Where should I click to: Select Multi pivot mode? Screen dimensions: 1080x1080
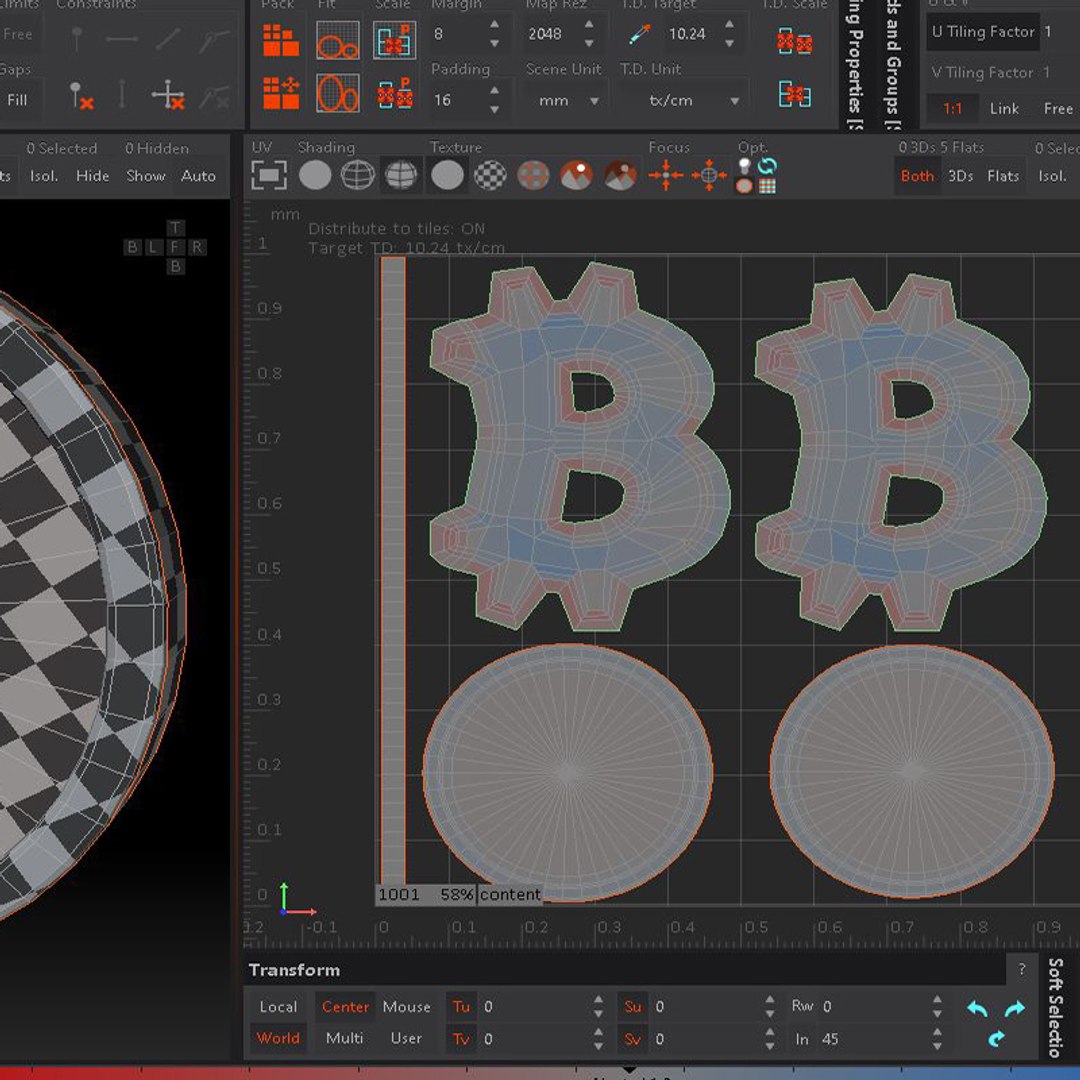click(344, 1038)
